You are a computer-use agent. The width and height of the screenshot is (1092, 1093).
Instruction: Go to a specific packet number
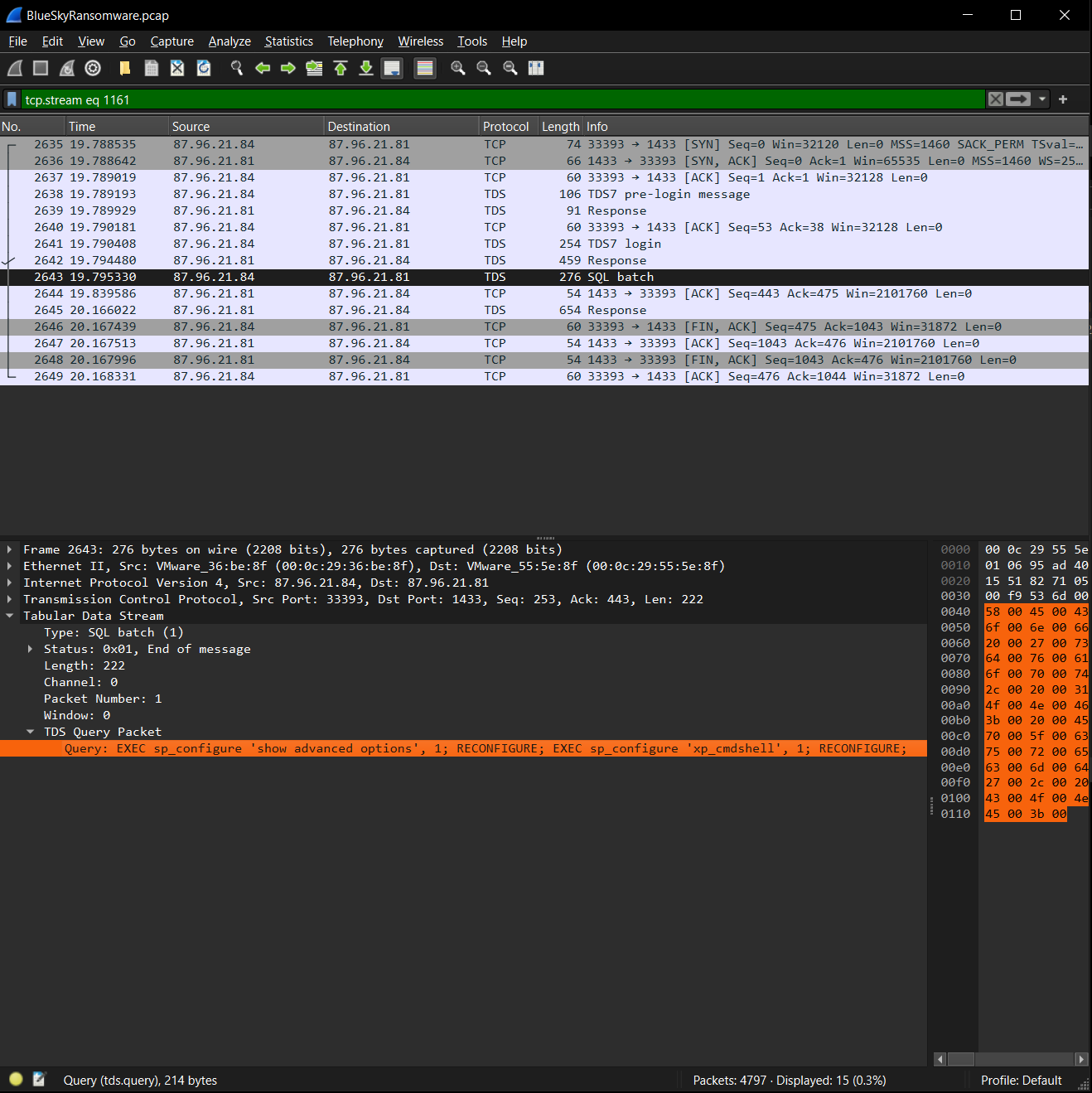click(x=314, y=68)
